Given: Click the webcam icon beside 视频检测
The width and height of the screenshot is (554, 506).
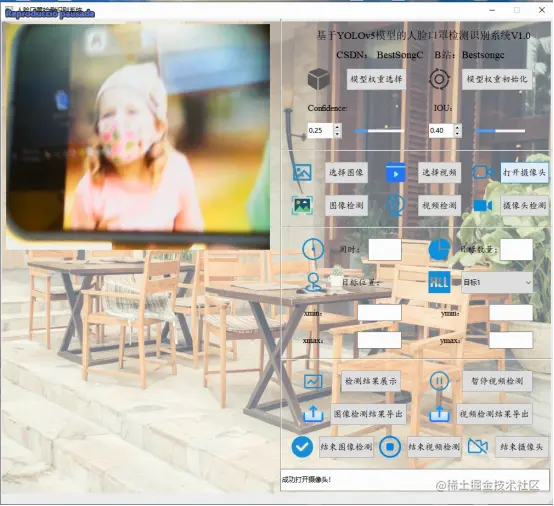Looking at the screenshot, I should tap(395, 205).
